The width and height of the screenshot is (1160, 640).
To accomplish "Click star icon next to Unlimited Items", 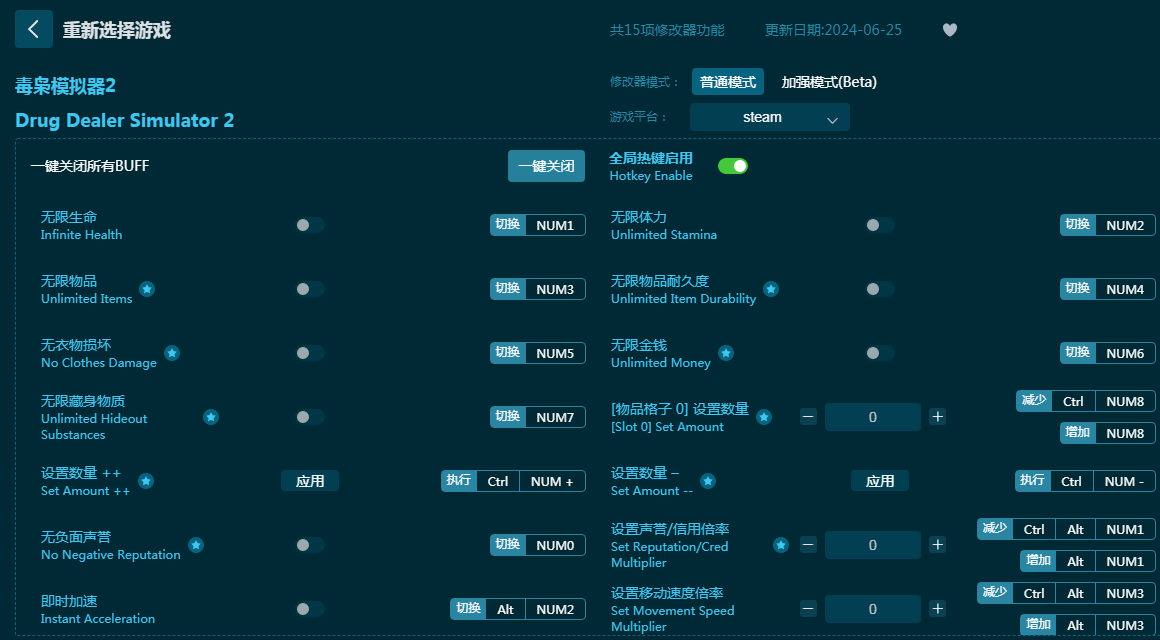I will click(147, 289).
